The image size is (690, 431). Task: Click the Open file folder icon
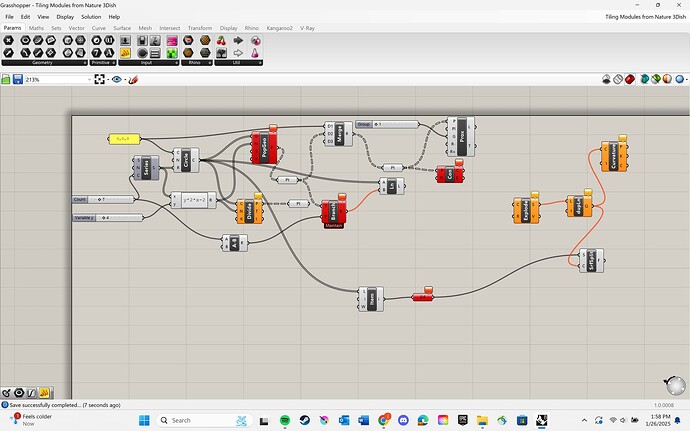(x=6, y=79)
